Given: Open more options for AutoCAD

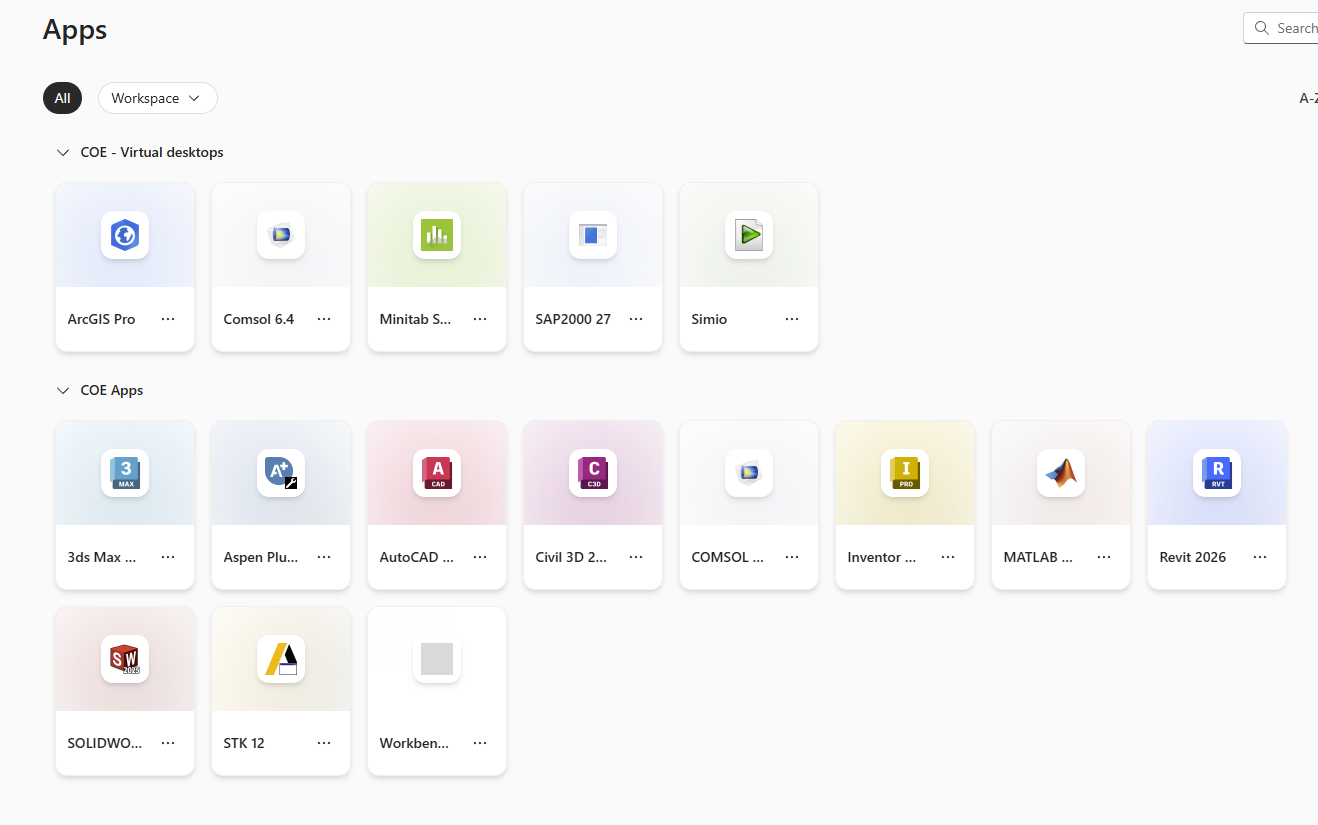Looking at the screenshot, I should coord(480,557).
